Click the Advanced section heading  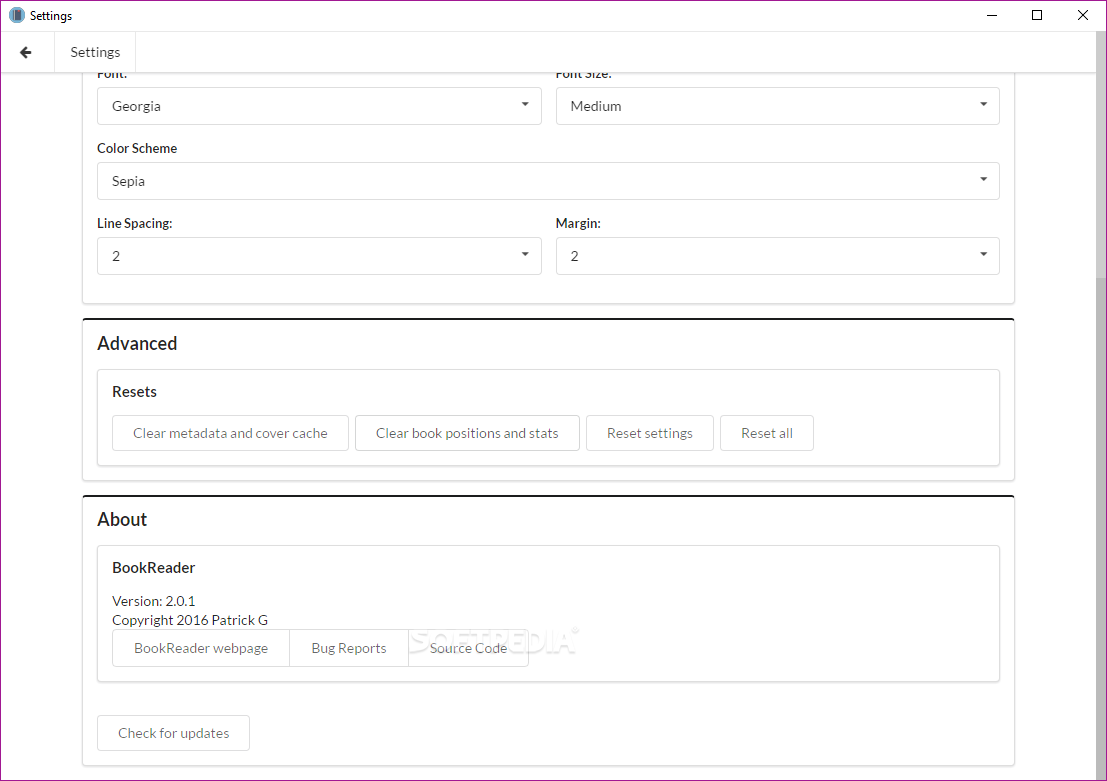pos(137,343)
